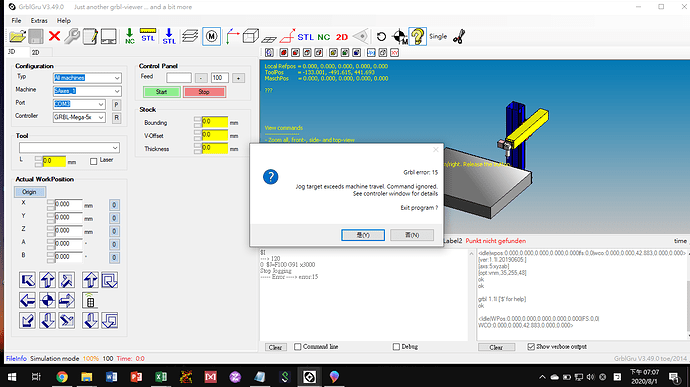Open file with the folder icon
Image resolution: width=690 pixels, height=387 pixels.
point(18,37)
